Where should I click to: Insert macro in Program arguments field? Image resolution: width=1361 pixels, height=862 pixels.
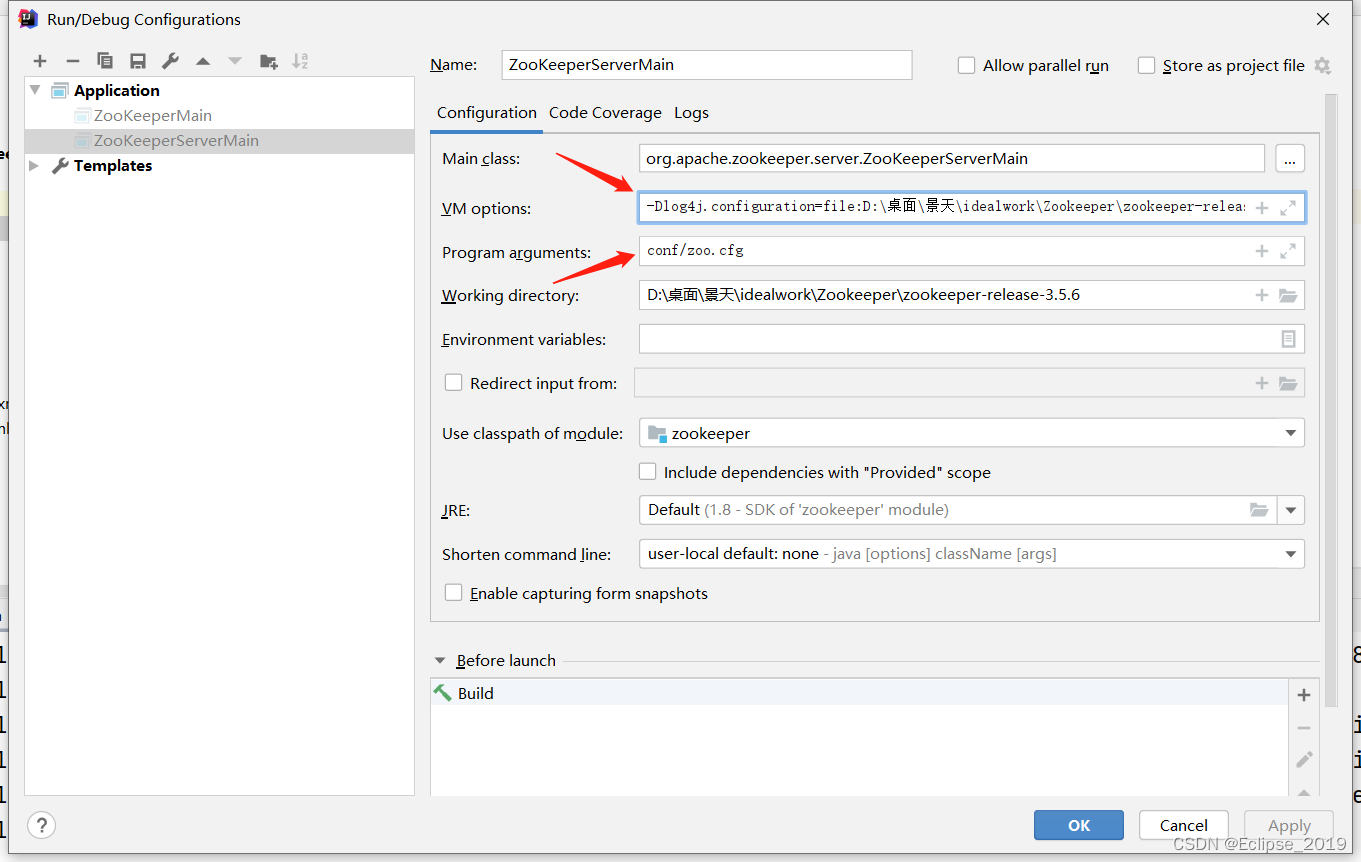coord(1262,252)
